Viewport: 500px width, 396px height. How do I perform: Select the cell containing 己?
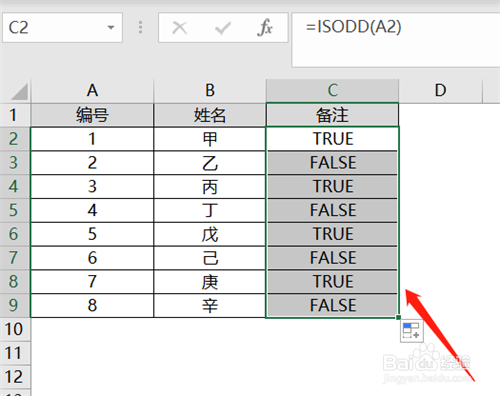point(210,258)
